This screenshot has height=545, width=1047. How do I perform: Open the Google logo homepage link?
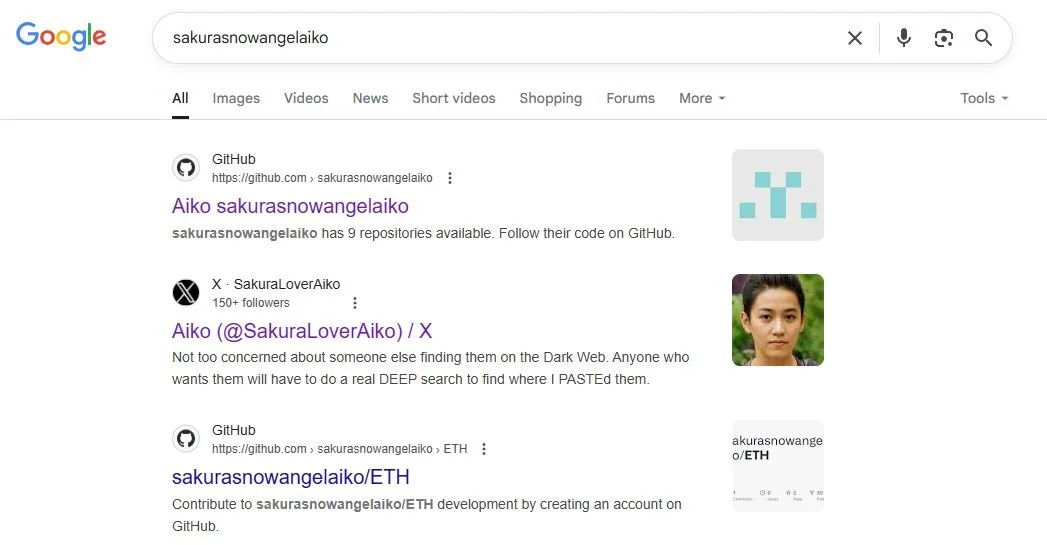pyautogui.click(x=61, y=36)
